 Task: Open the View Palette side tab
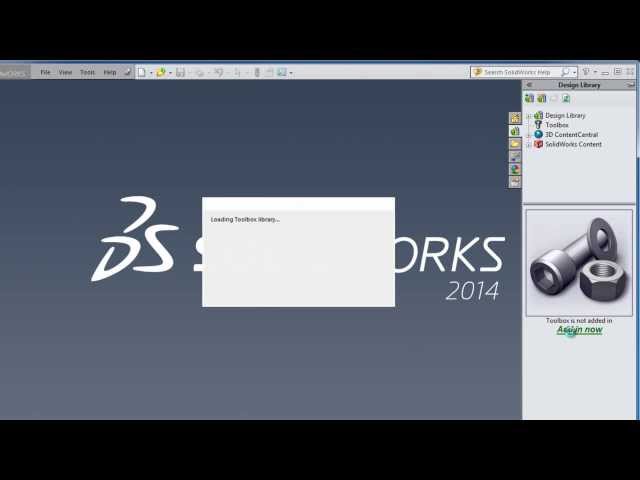tap(515, 156)
